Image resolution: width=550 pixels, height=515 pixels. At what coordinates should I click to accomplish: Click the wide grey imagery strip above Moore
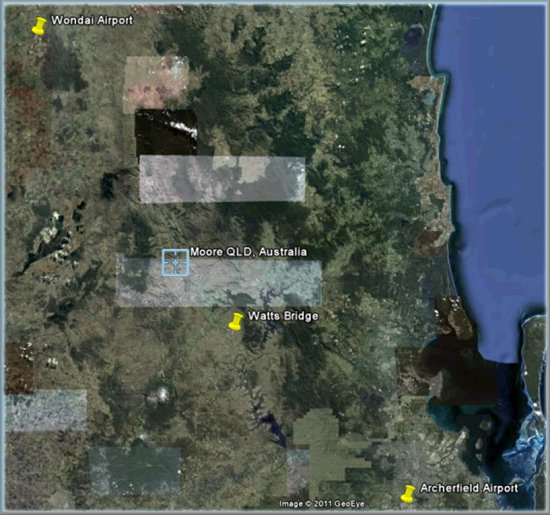(222, 179)
